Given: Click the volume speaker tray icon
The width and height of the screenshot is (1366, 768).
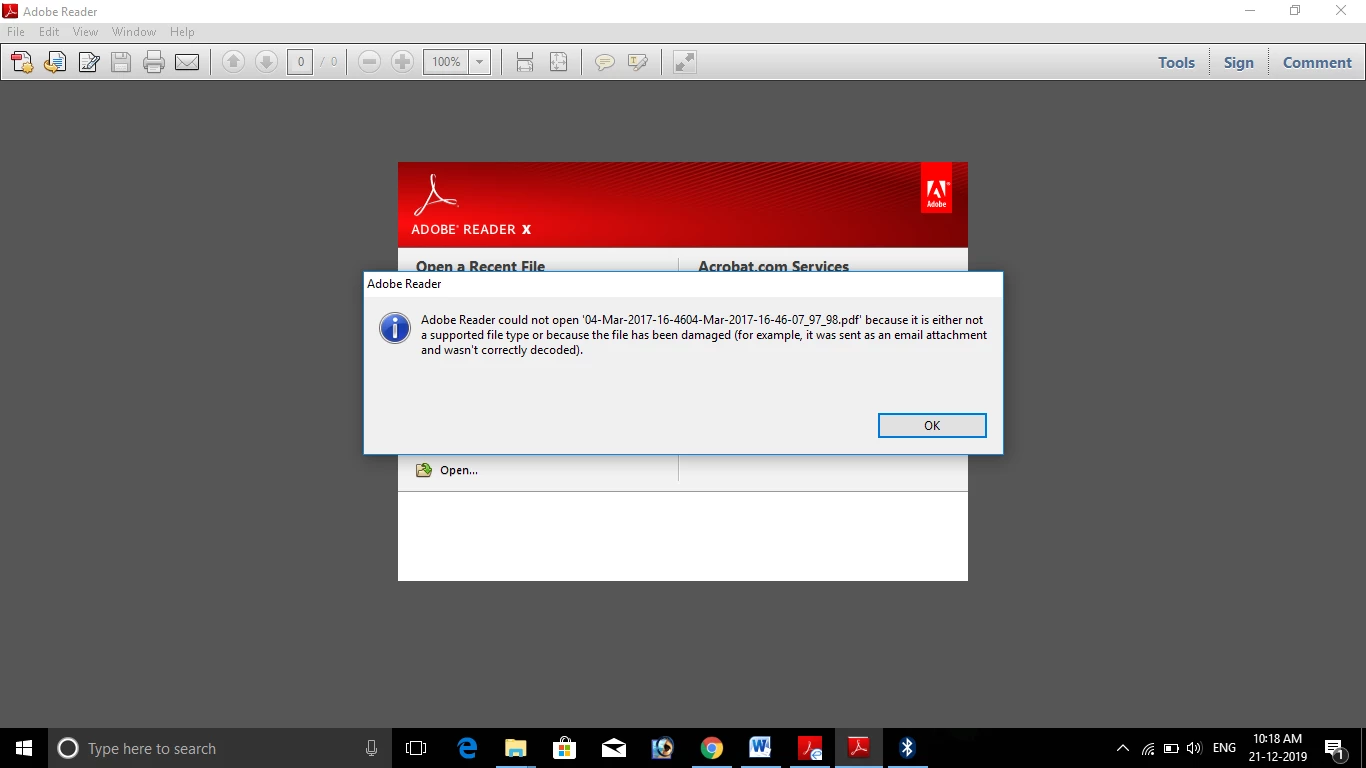Looking at the screenshot, I should point(1194,748).
